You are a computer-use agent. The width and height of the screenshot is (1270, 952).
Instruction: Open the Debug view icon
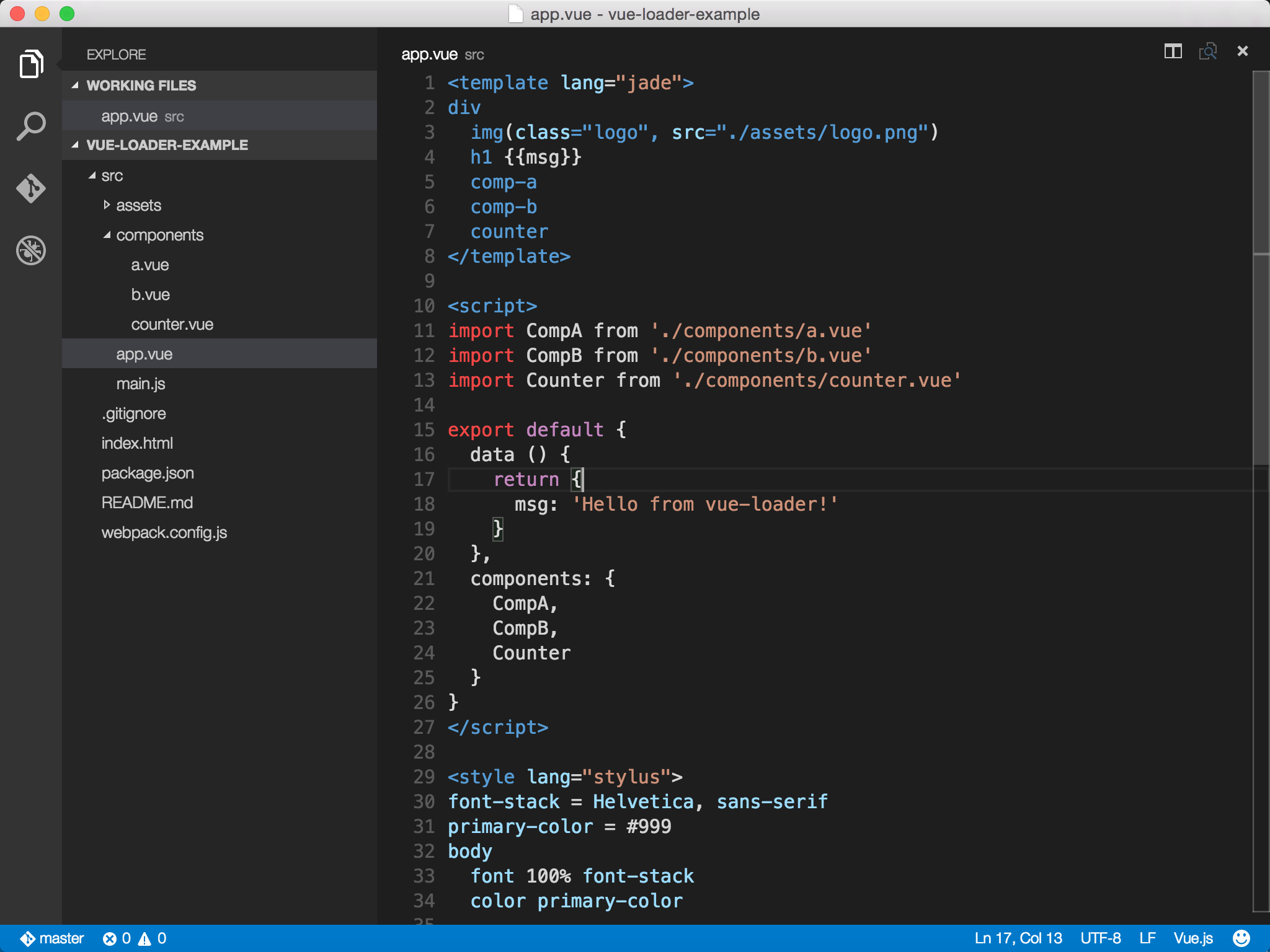pyautogui.click(x=31, y=250)
